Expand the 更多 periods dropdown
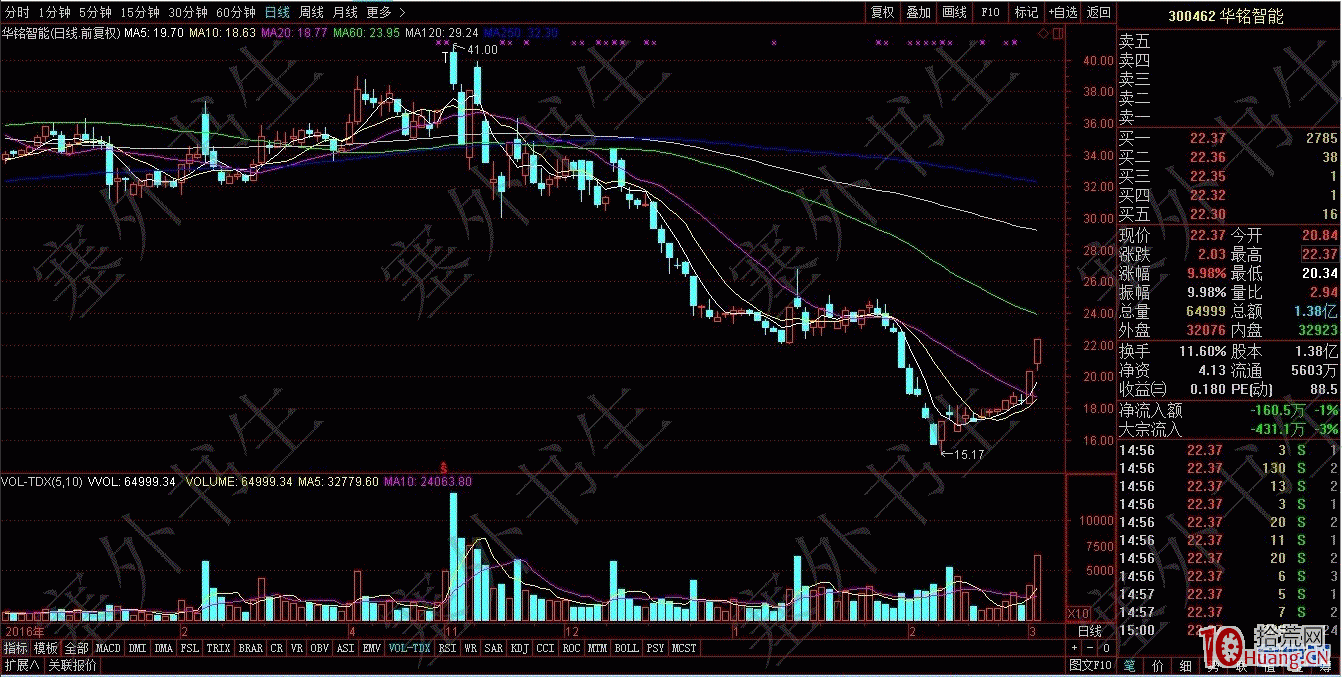Image resolution: width=1342 pixels, height=677 pixels. [x=385, y=12]
